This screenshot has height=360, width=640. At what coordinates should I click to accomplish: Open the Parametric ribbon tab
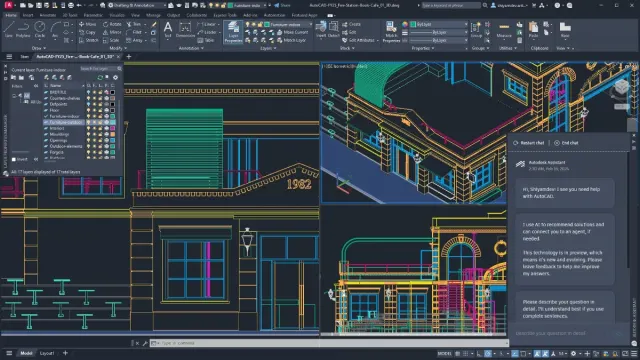(x=93, y=15)
